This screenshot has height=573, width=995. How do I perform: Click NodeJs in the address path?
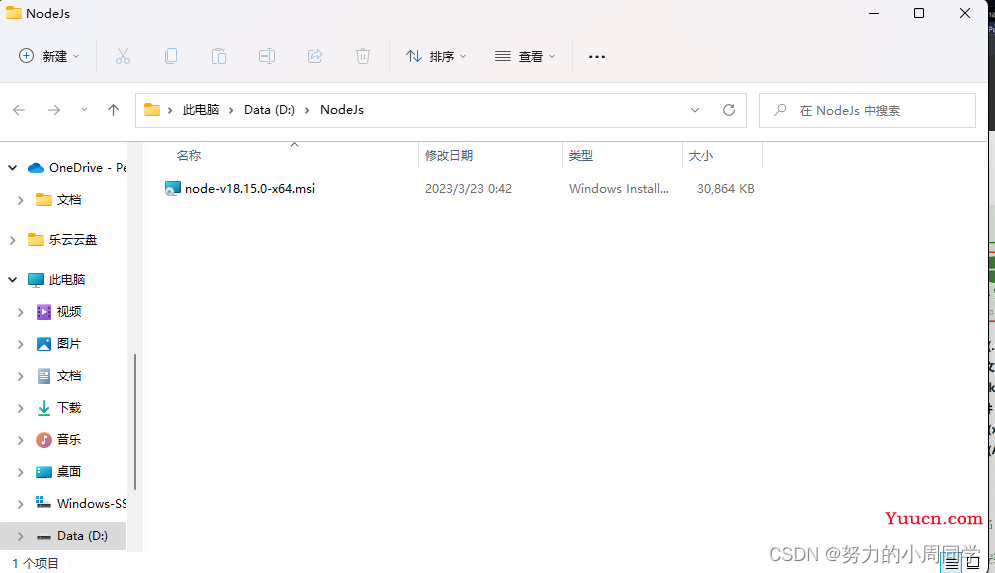click(341, 110)
